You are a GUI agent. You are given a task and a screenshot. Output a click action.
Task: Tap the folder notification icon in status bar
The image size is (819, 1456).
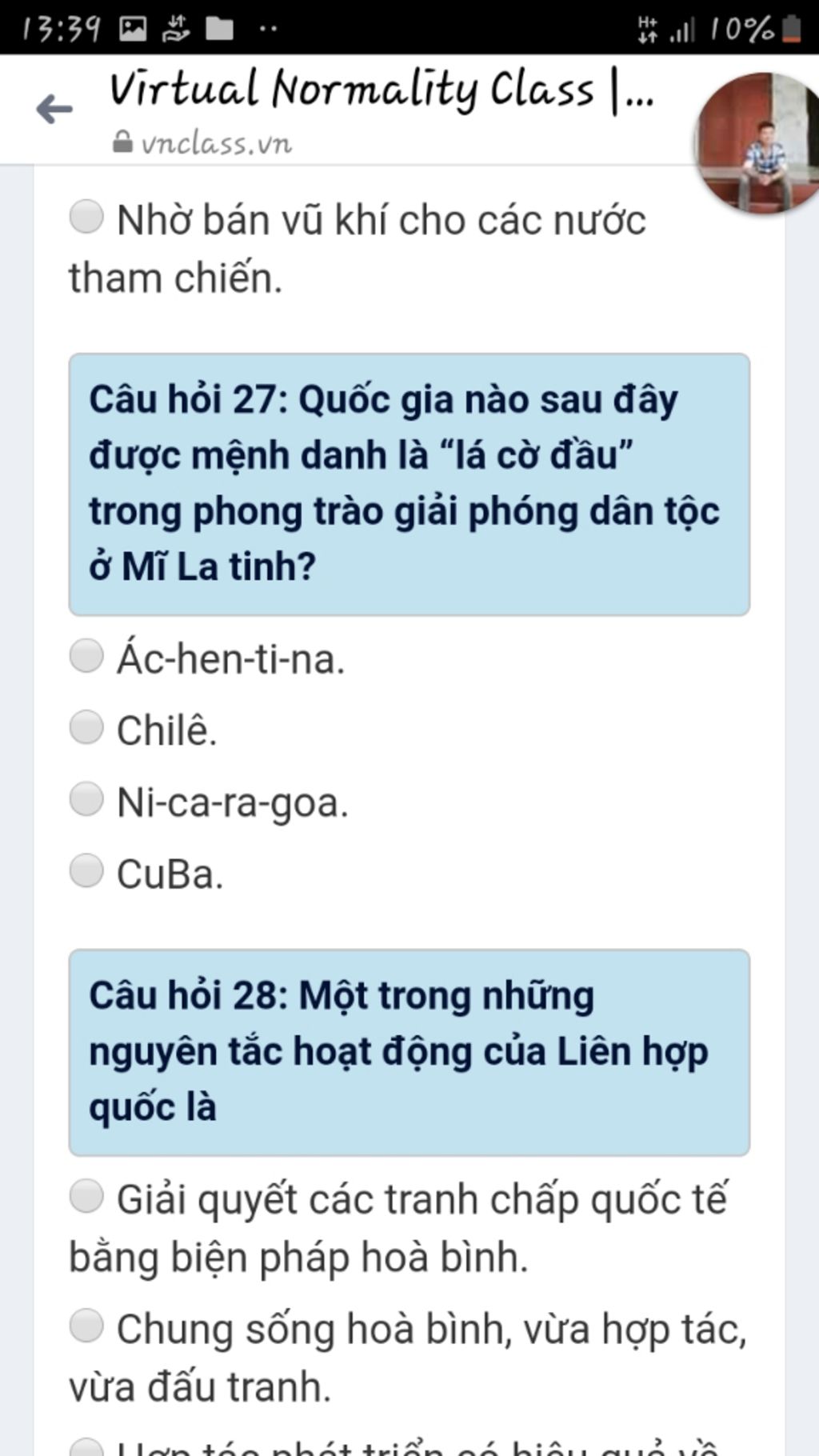[x=219, y=30]
